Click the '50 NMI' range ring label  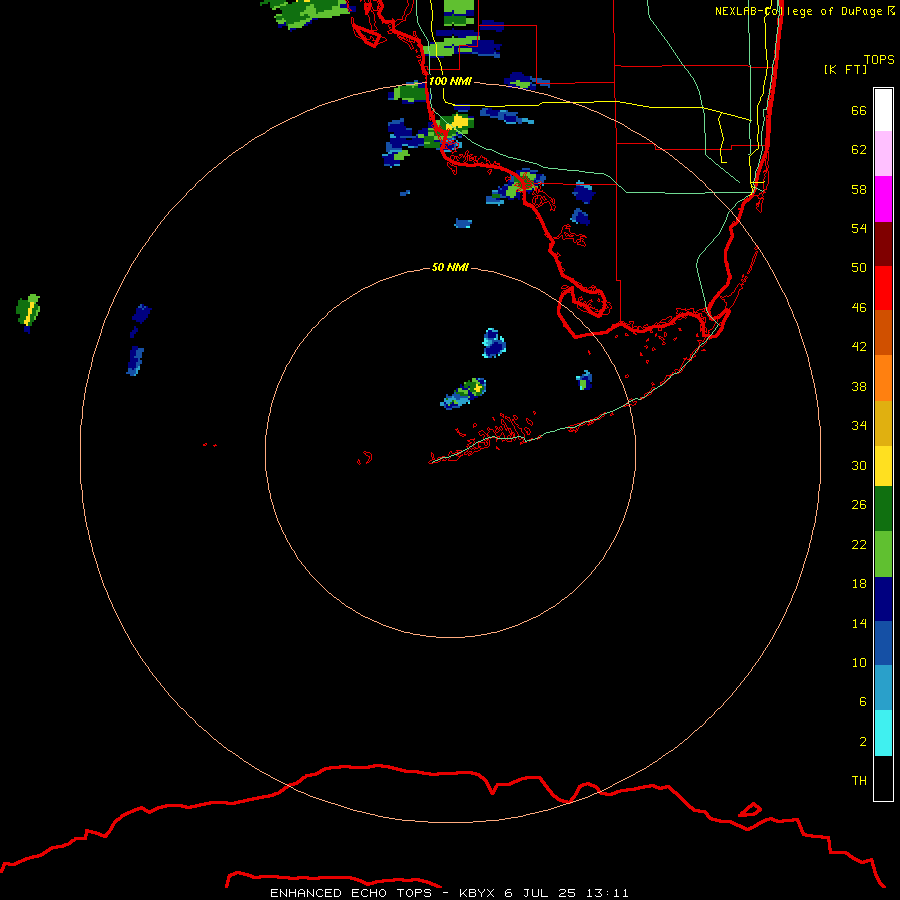449,267
